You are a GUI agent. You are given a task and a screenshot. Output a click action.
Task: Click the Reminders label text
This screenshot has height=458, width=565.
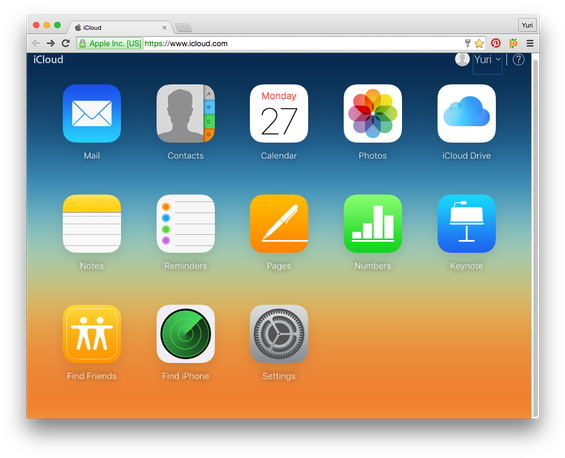click(x=186, y=266)
